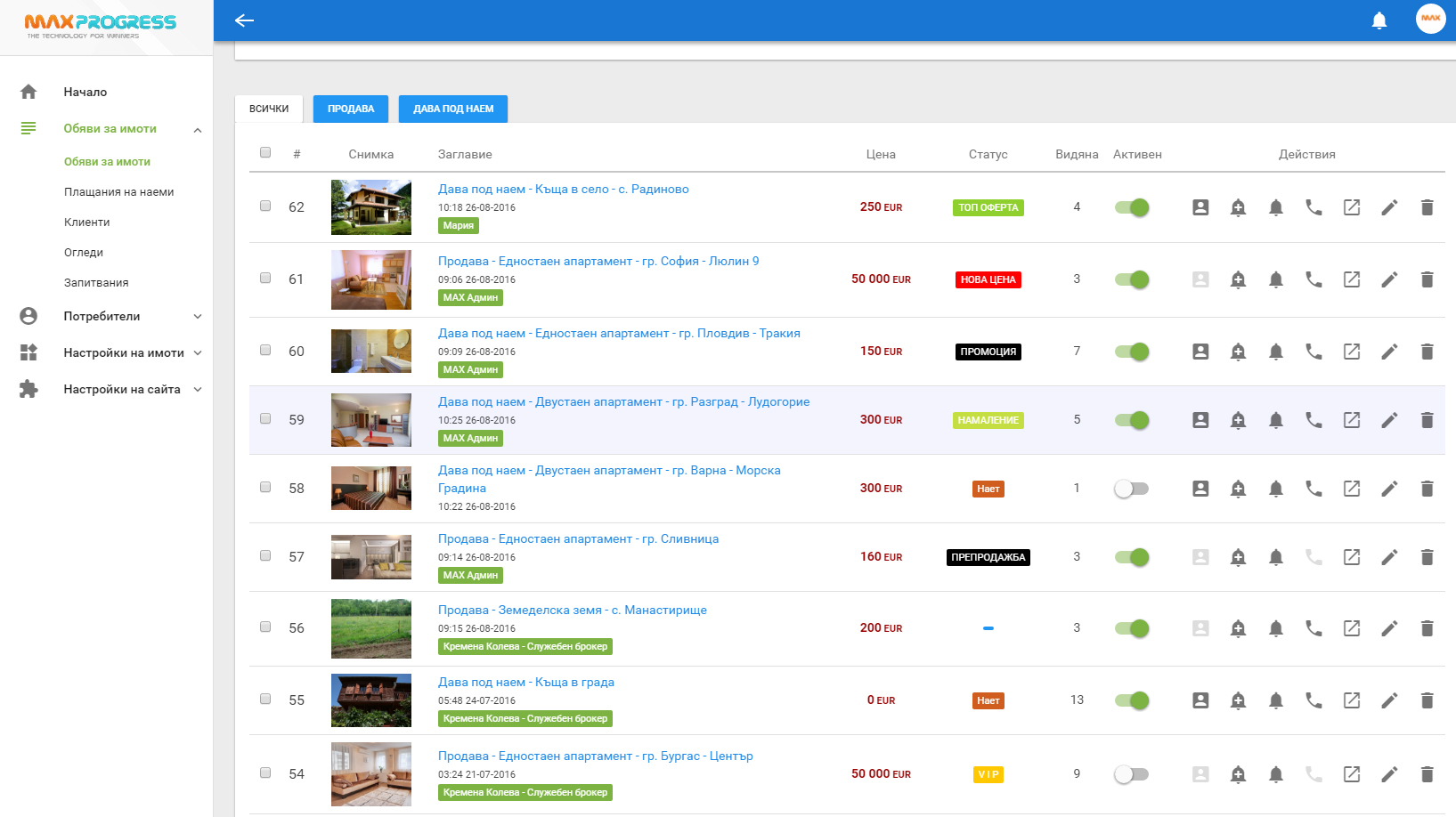Enable active switch for listing 54

pyautogui.click(x=1132, y=774)
